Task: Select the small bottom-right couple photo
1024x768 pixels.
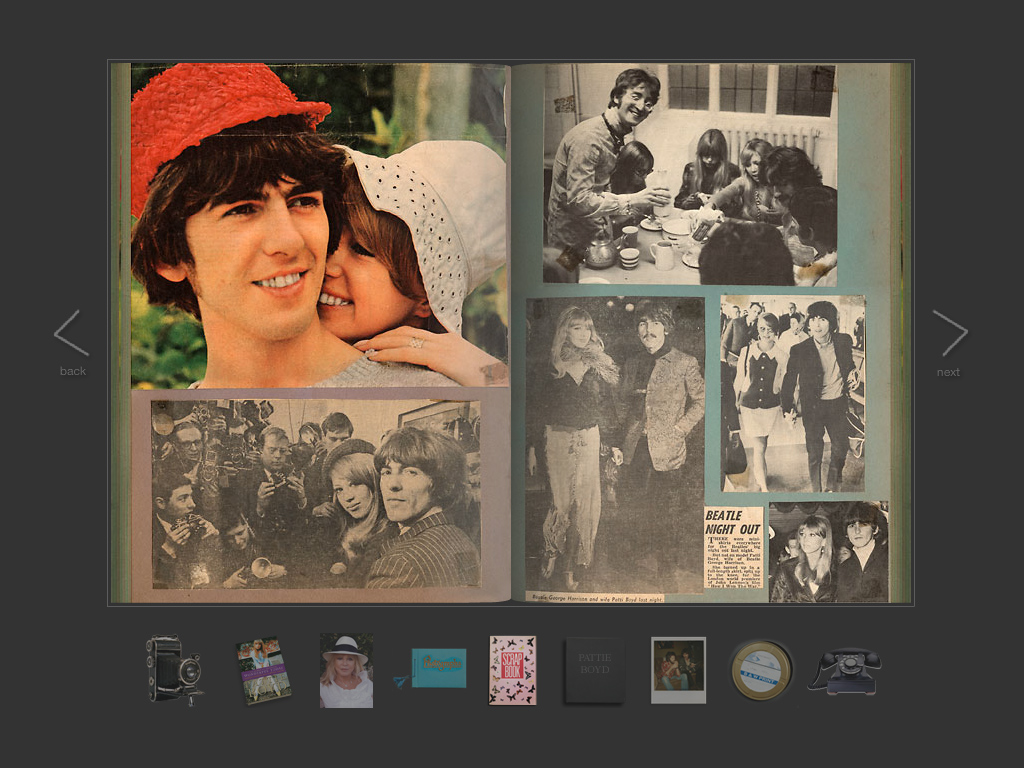Action: coord(828,552)
